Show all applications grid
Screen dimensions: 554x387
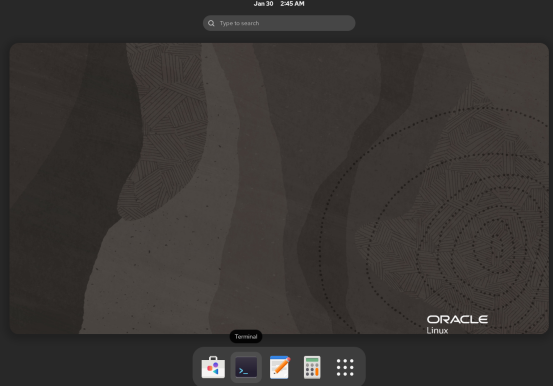tap(345, 367)
